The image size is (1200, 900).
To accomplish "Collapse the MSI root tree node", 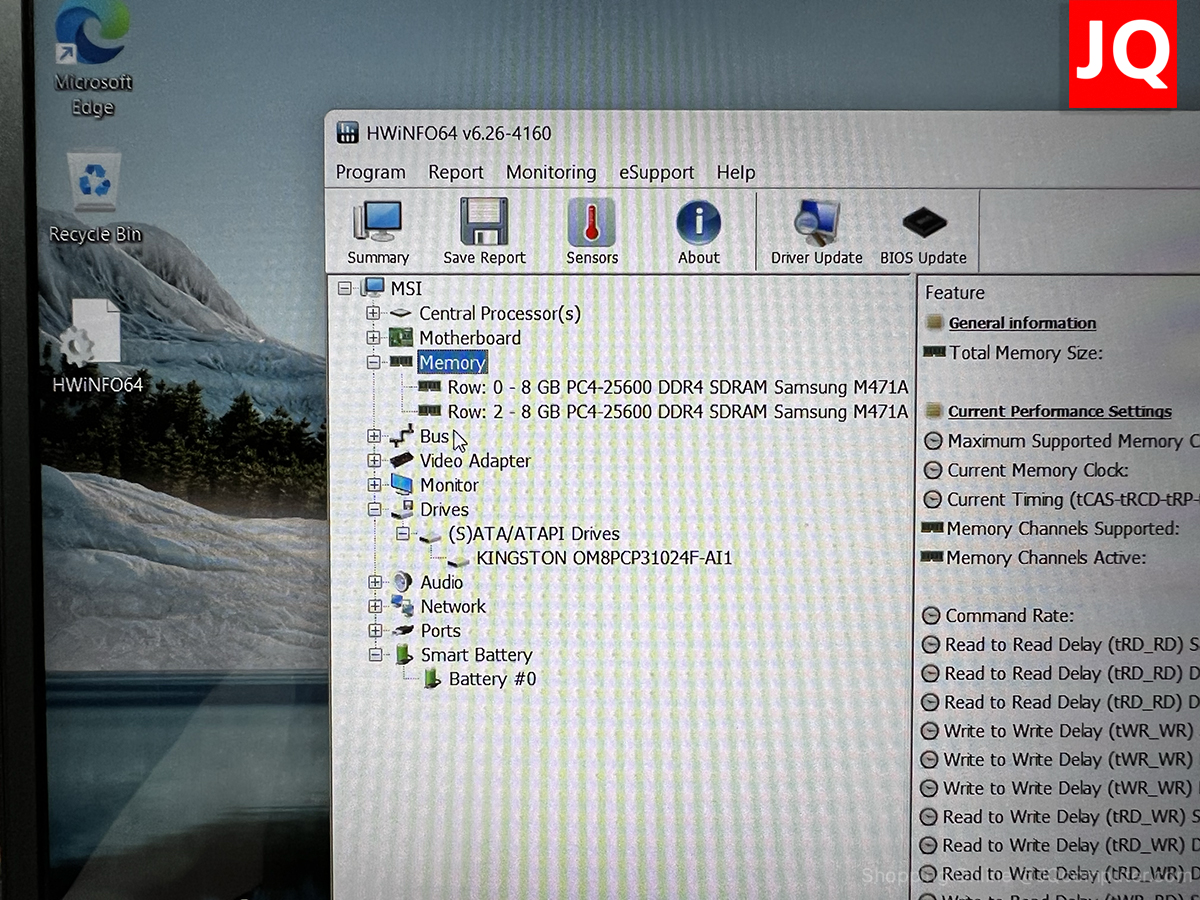I will point(345,289).
